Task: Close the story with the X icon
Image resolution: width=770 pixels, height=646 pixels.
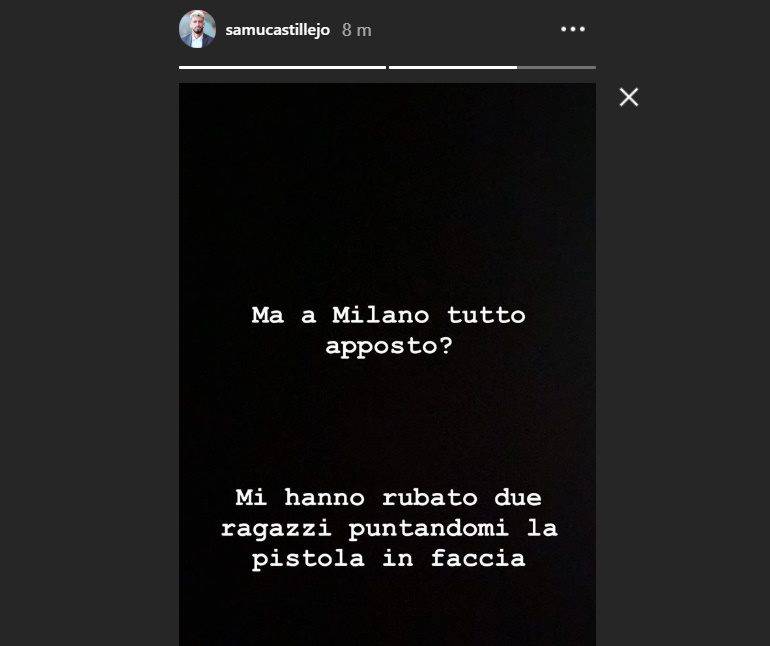Action: [629, 97]
